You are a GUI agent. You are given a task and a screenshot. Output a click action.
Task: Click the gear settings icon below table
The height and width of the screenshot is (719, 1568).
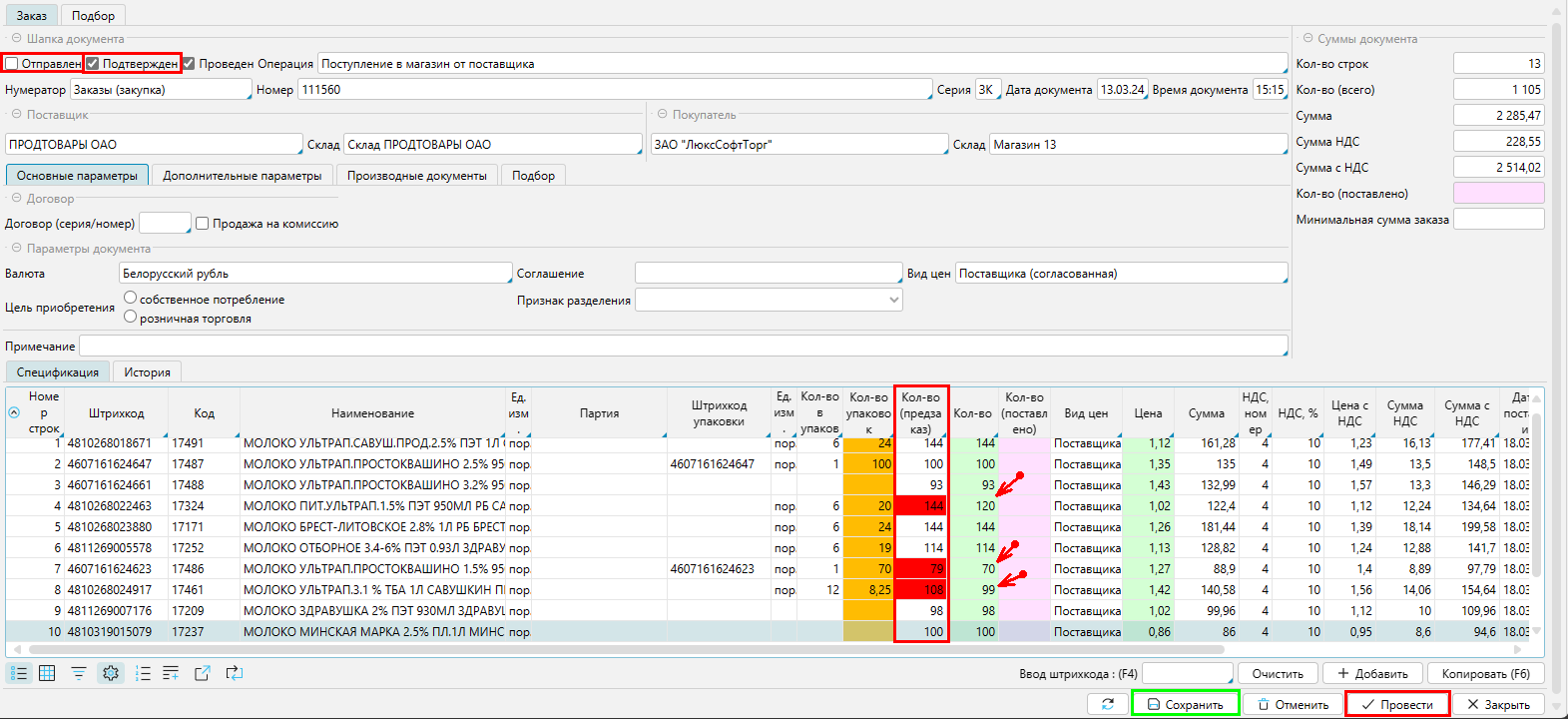tap(111, 673)
